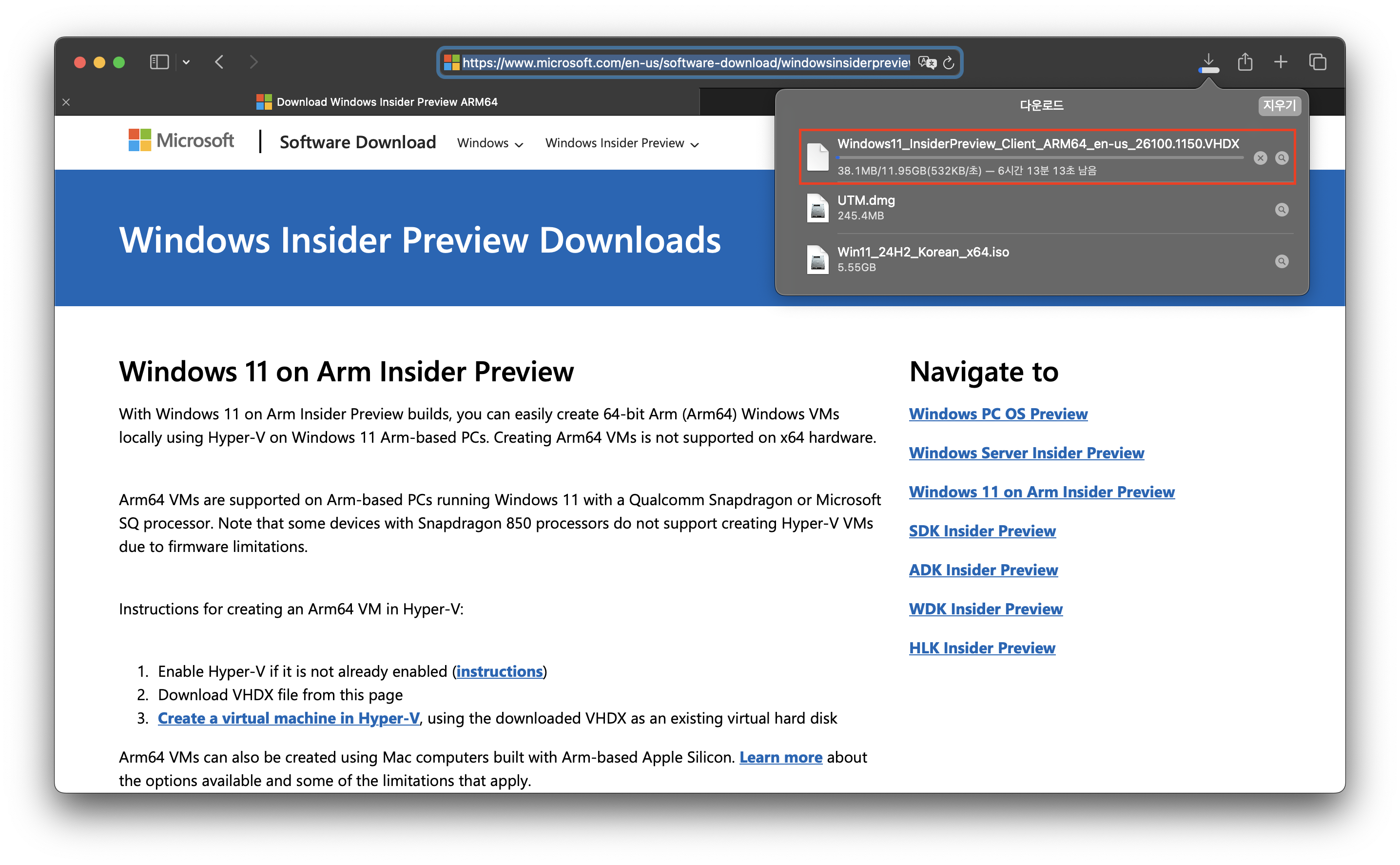1400x865 pixels.
Task: Click the green fullscreen window button
Action: [119, 62]
